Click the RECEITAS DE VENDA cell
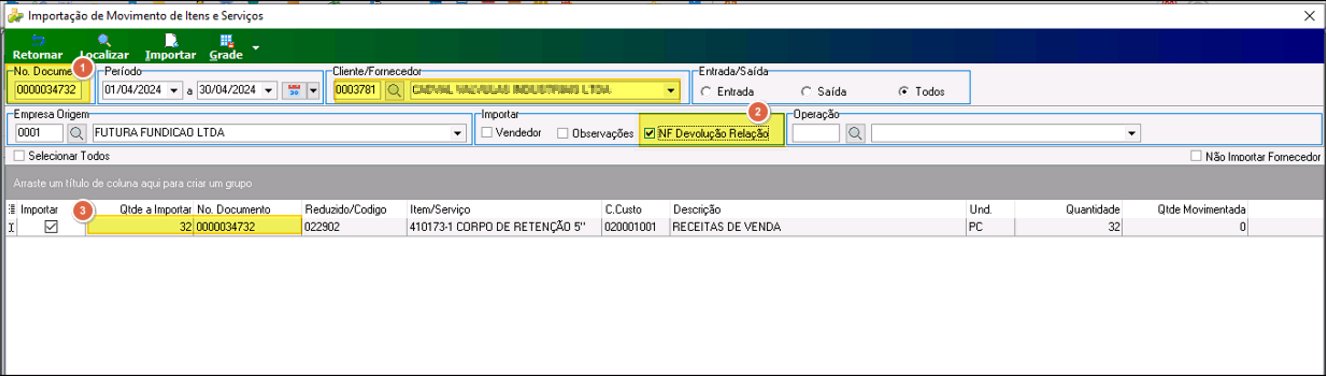The height and width of the screenshot is (376, 1326). 817,227
